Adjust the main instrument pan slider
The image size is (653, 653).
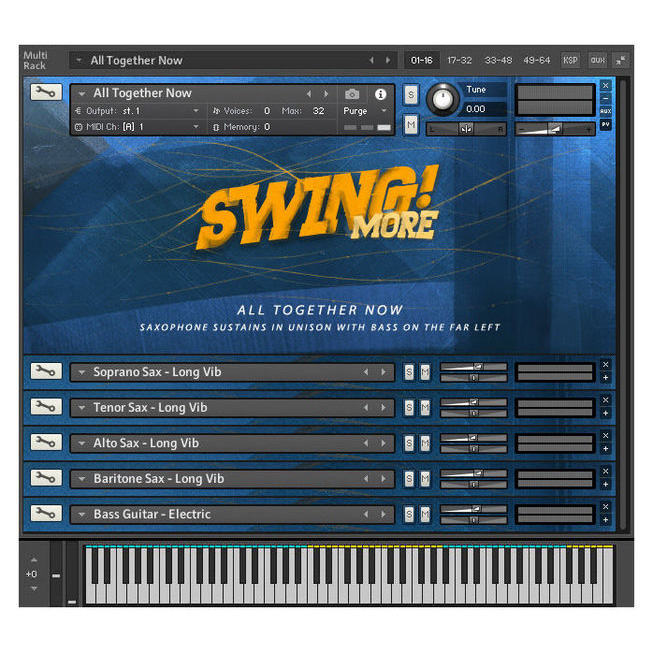point(466,130)
